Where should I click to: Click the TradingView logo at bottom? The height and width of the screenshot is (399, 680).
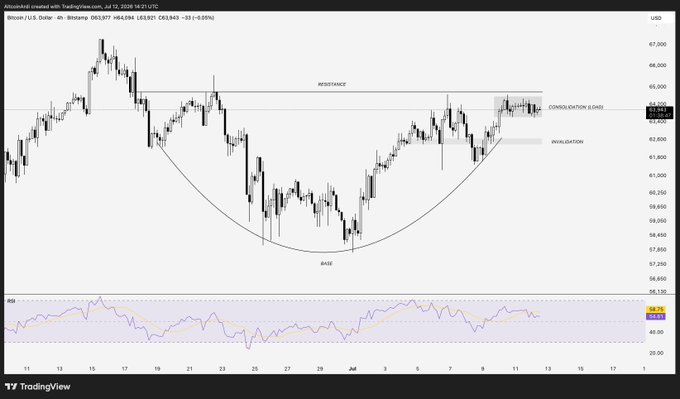[38, 386]
